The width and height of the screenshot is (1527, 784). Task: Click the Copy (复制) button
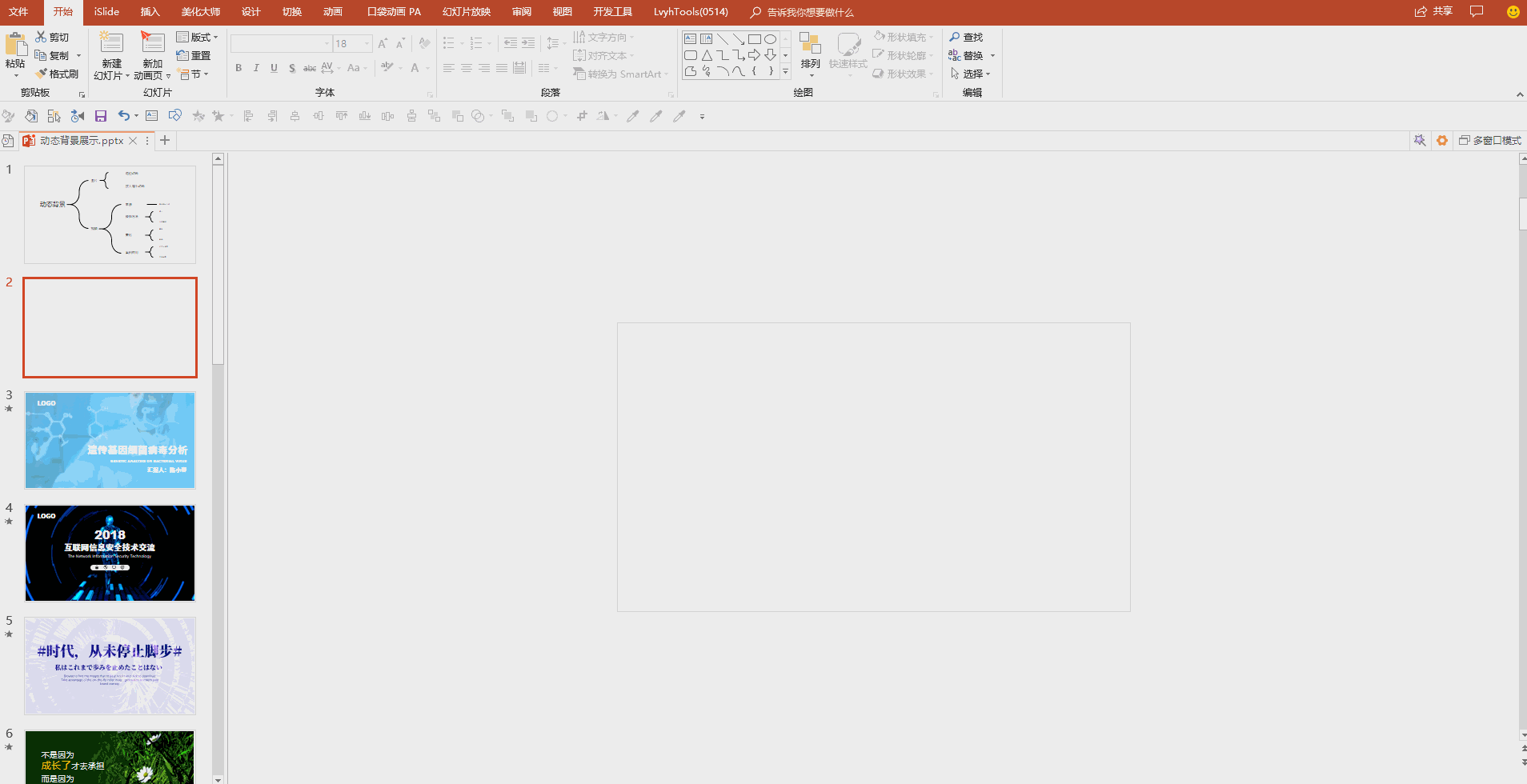52,55
